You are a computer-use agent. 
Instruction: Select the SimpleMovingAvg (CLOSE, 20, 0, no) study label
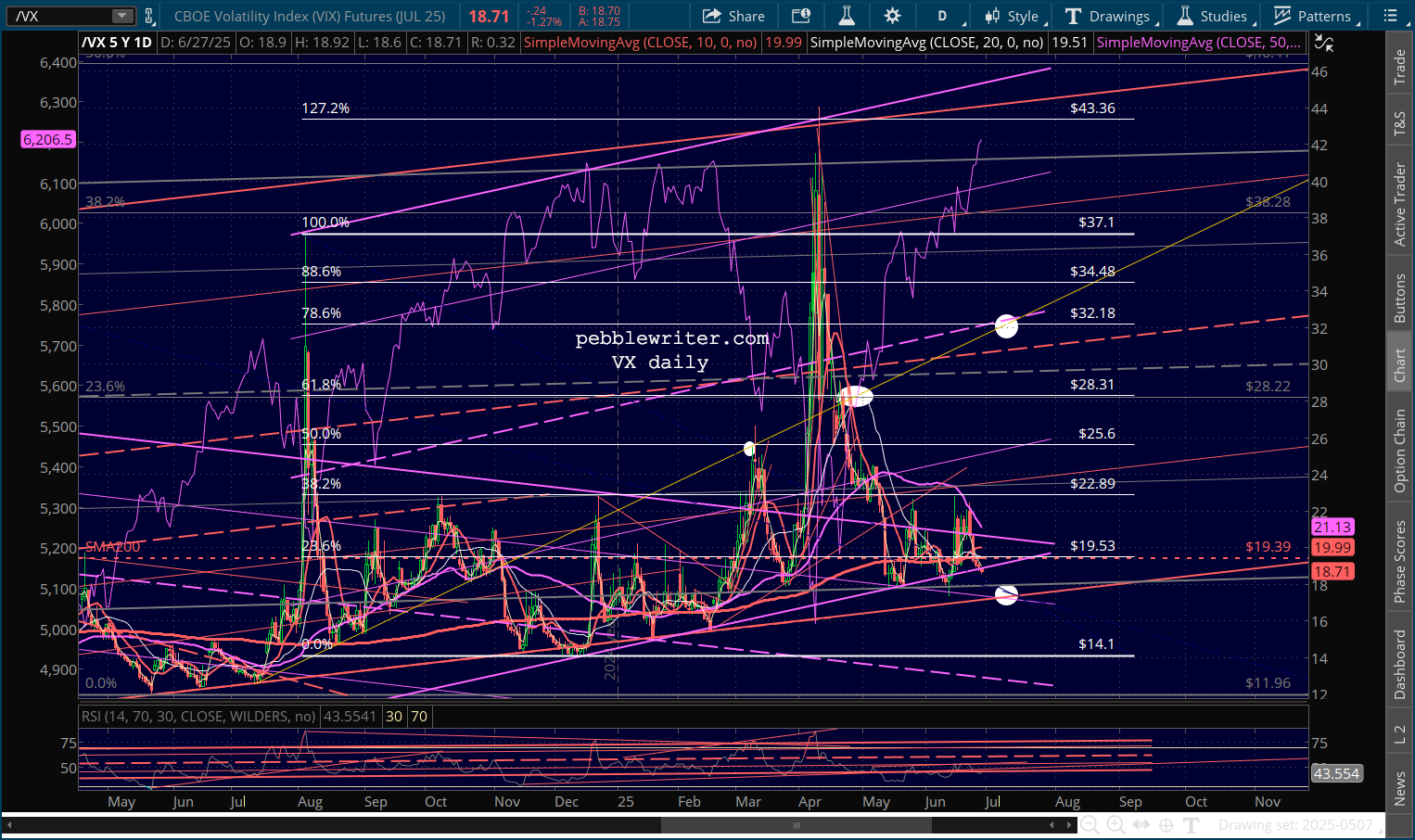tap(927, 43)
